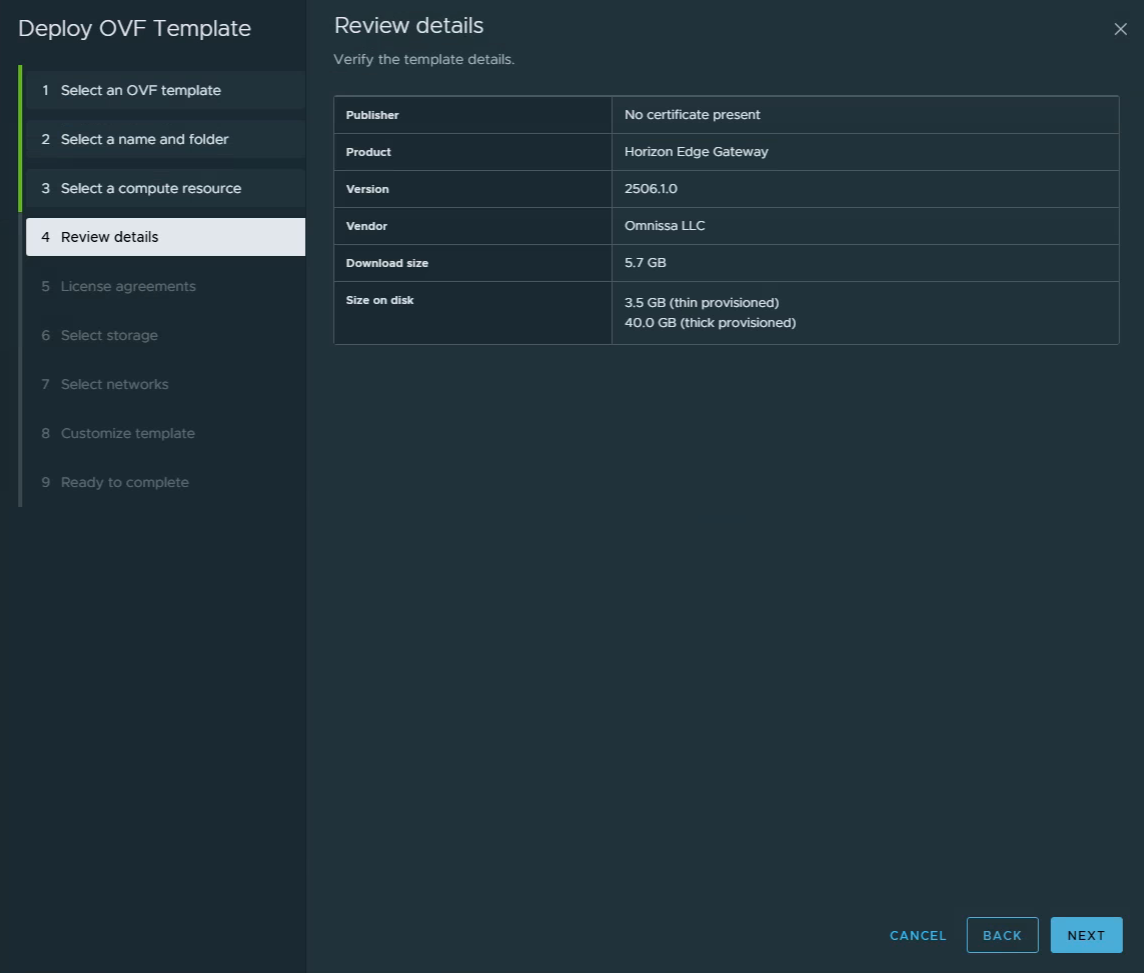Cancel the OVF deployment wizard

(x=917, y=935)
